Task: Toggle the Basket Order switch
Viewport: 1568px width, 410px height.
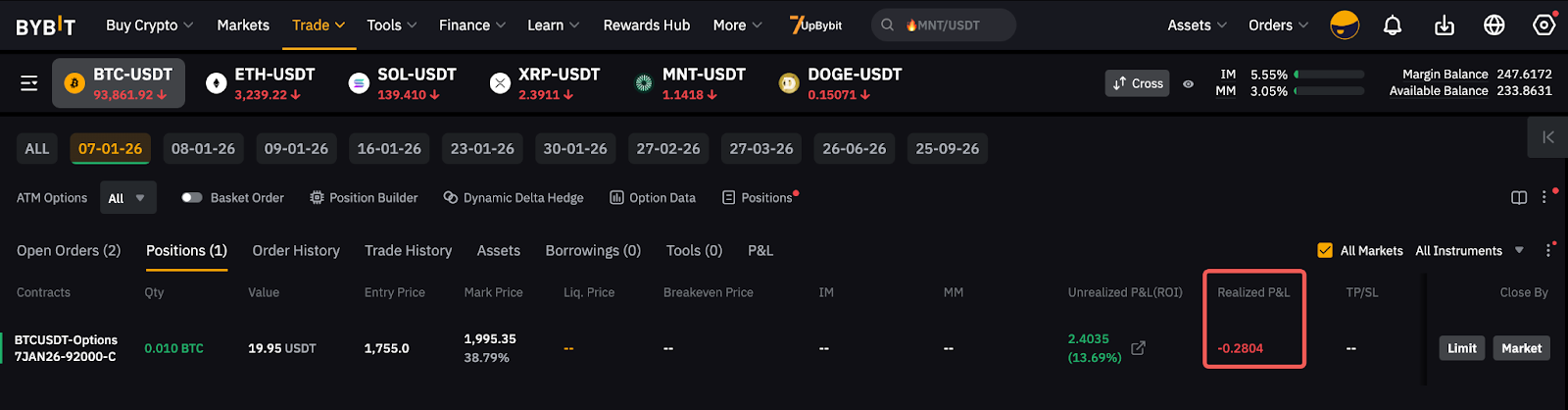Action: (x=191, y=197)
